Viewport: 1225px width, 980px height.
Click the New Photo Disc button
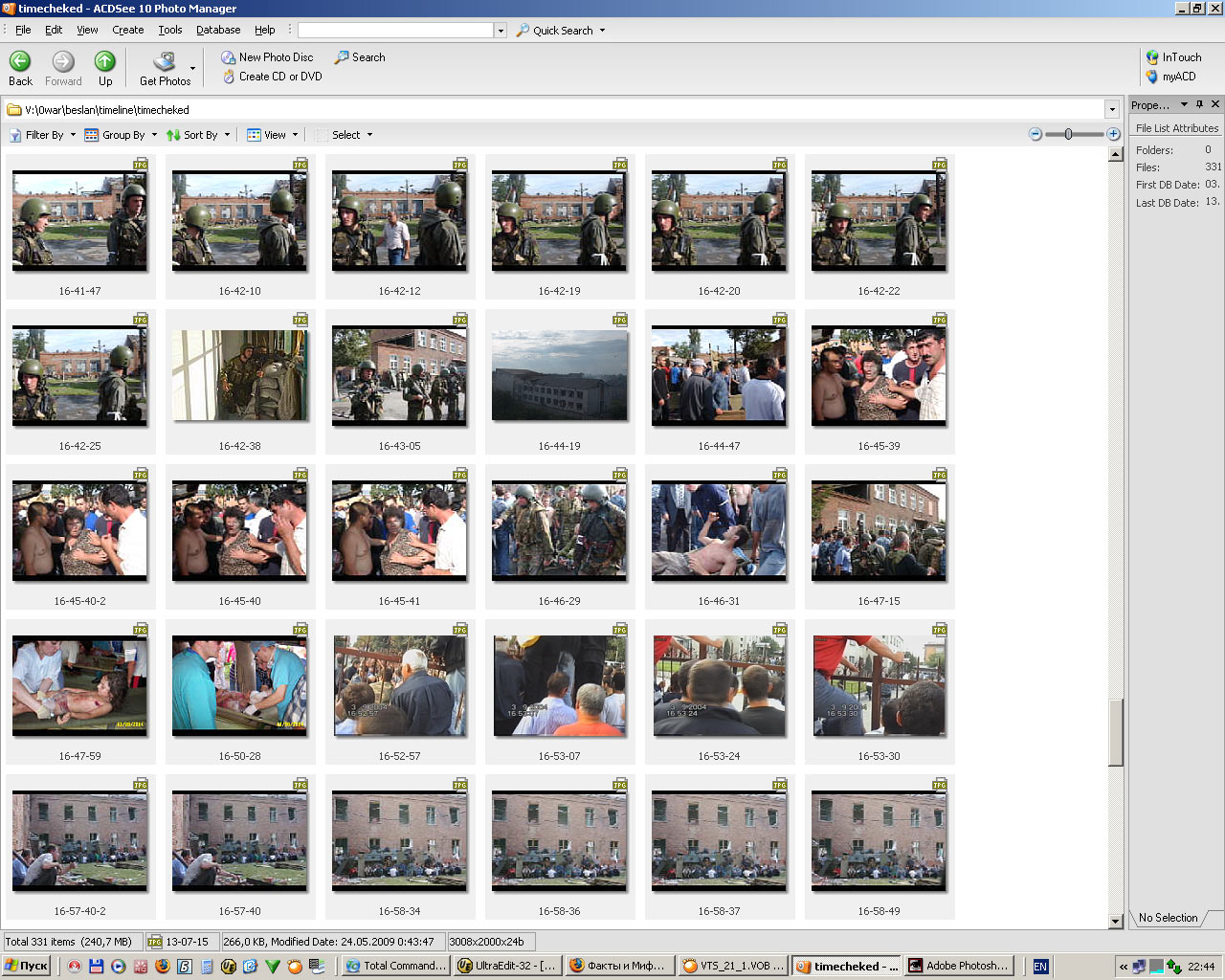click(x=267, y=57)
